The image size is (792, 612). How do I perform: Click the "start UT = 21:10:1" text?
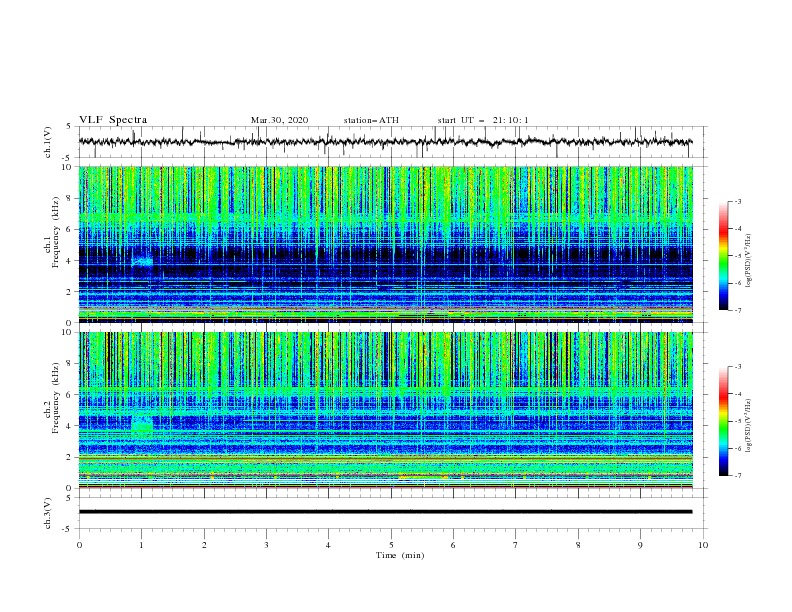pyautogui.click(x=483, y=120)
